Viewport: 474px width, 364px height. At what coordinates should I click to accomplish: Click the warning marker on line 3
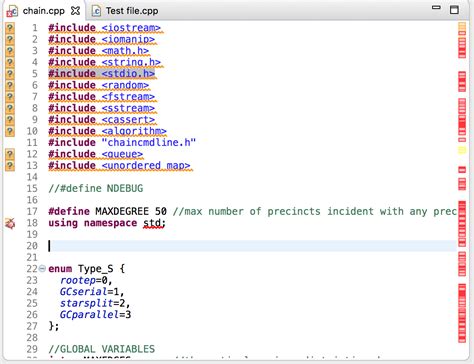click(10, 51)
